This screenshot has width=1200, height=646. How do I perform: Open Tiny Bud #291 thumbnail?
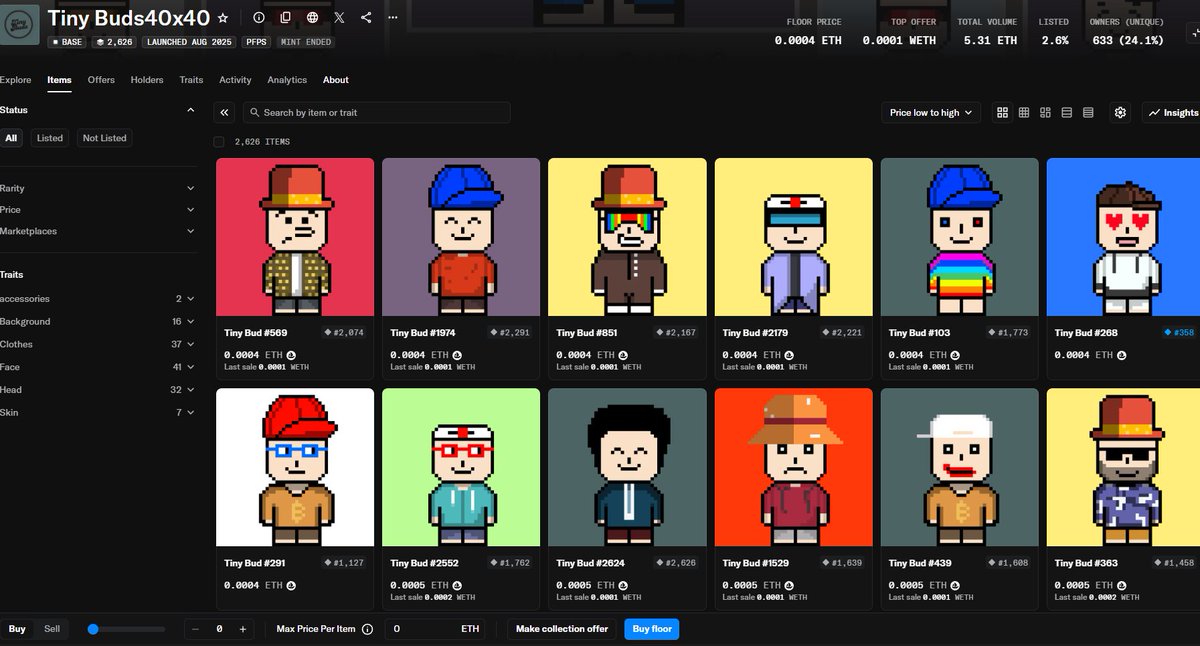point(295,468)
